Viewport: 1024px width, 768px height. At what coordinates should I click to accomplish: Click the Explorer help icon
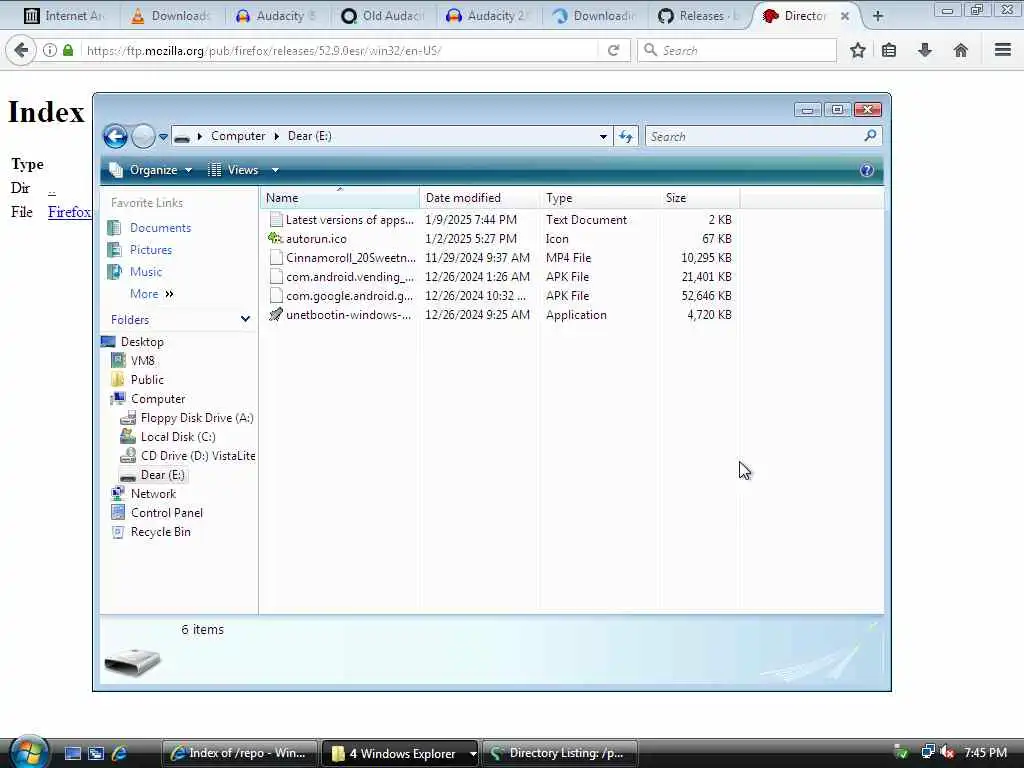coord(867,170)
